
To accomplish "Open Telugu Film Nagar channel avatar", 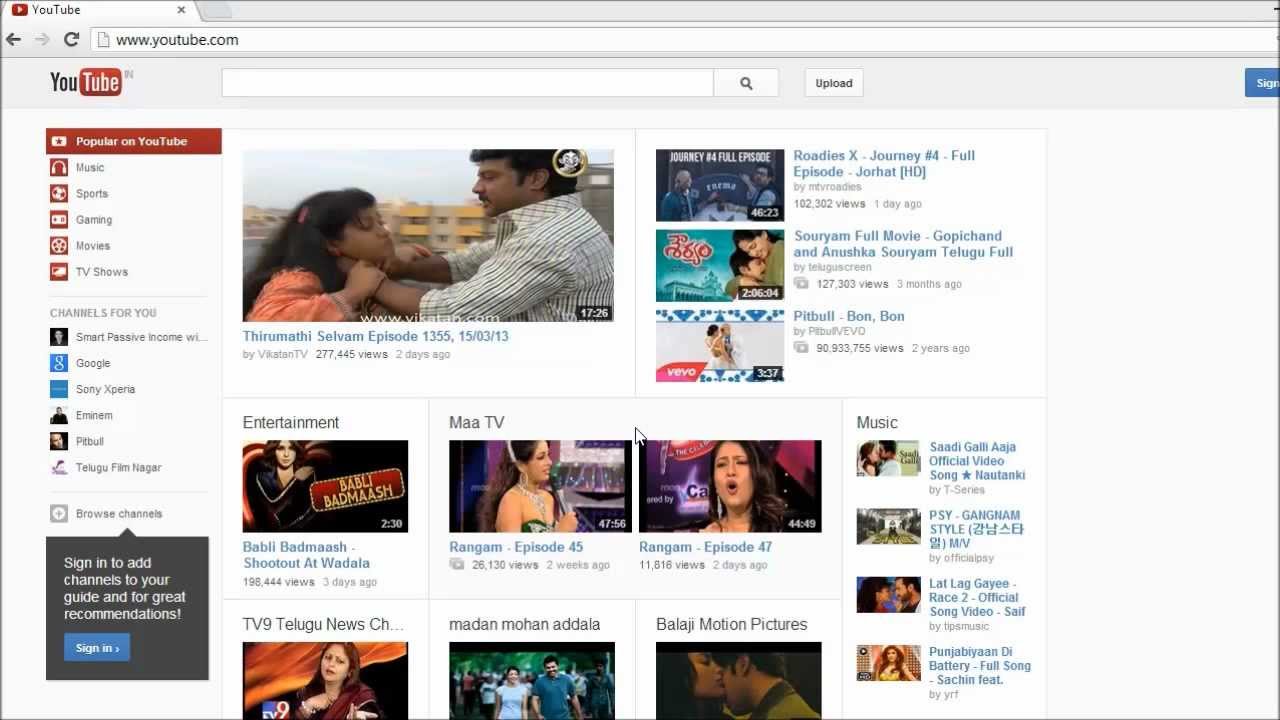I will pyautogui.click(x=59, y=467).
